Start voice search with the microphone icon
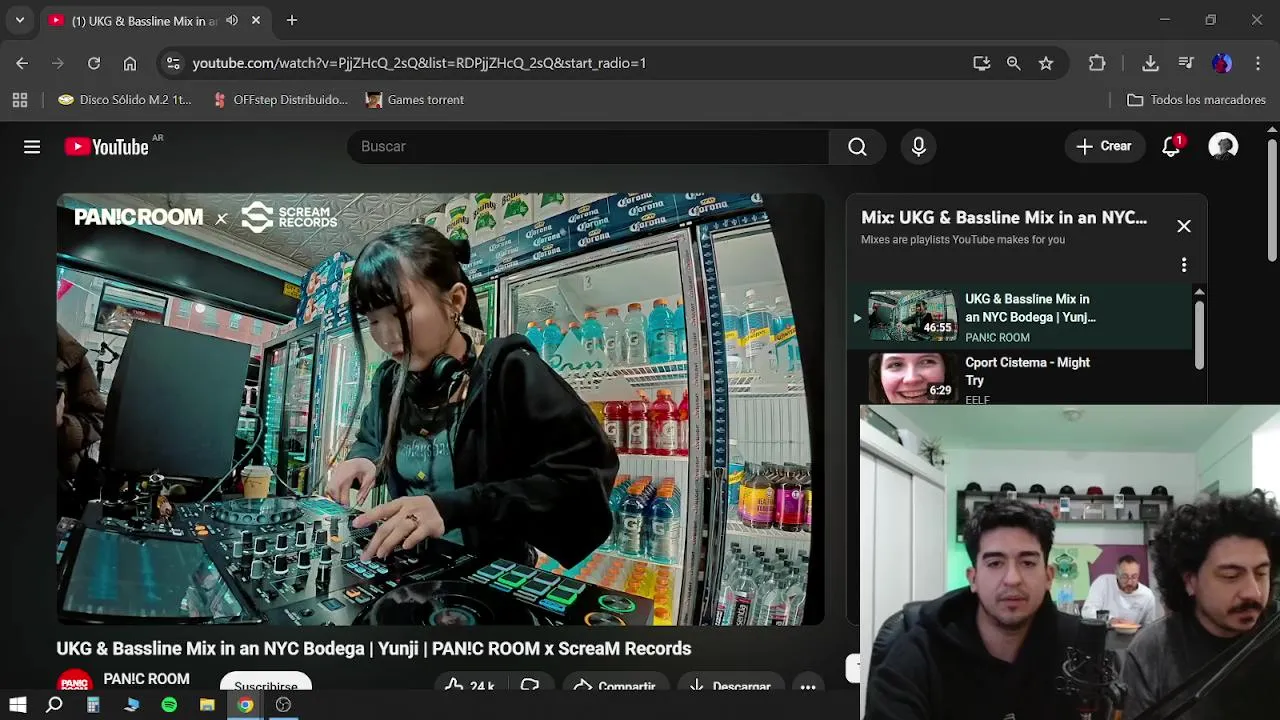The width and height of the screenshot is (1280, 720). [919, 147]
